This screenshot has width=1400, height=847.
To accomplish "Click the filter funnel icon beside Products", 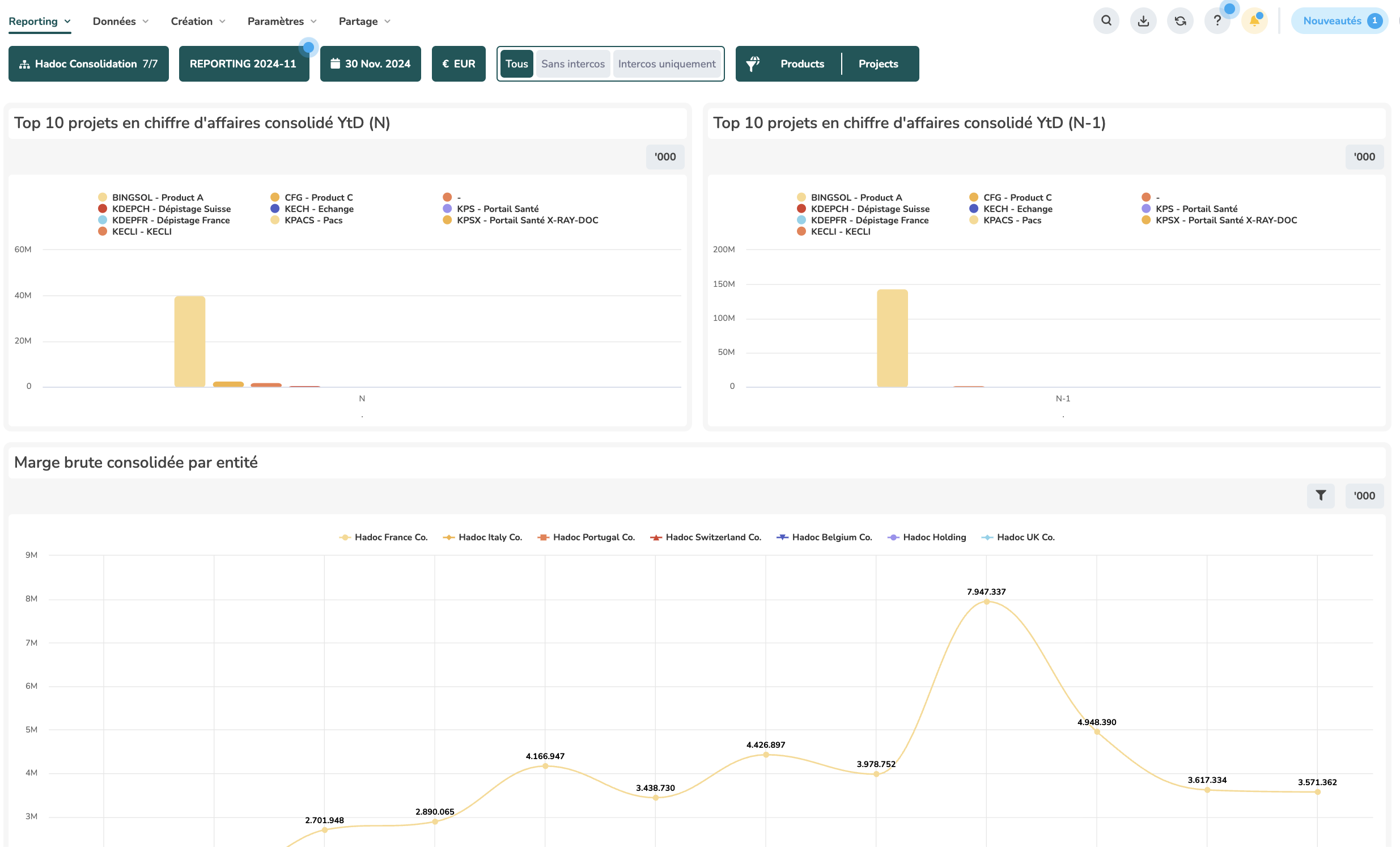I will coord(753,63).
